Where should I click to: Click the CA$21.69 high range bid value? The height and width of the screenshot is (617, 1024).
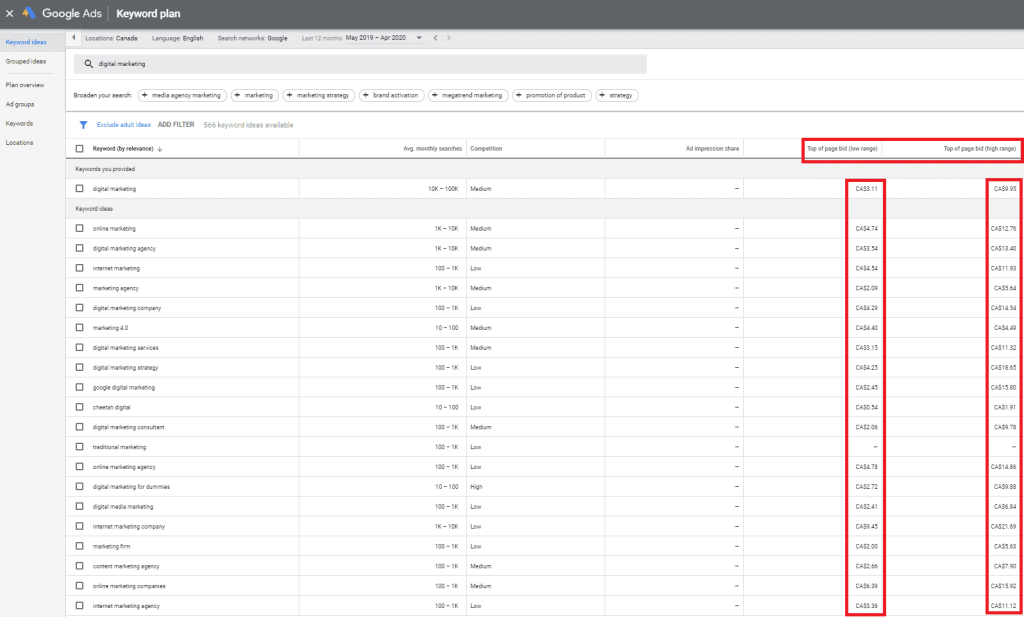tap(1003, 526)
